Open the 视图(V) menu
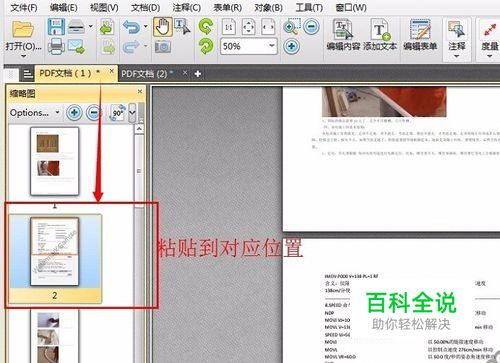 pos(104,7)
